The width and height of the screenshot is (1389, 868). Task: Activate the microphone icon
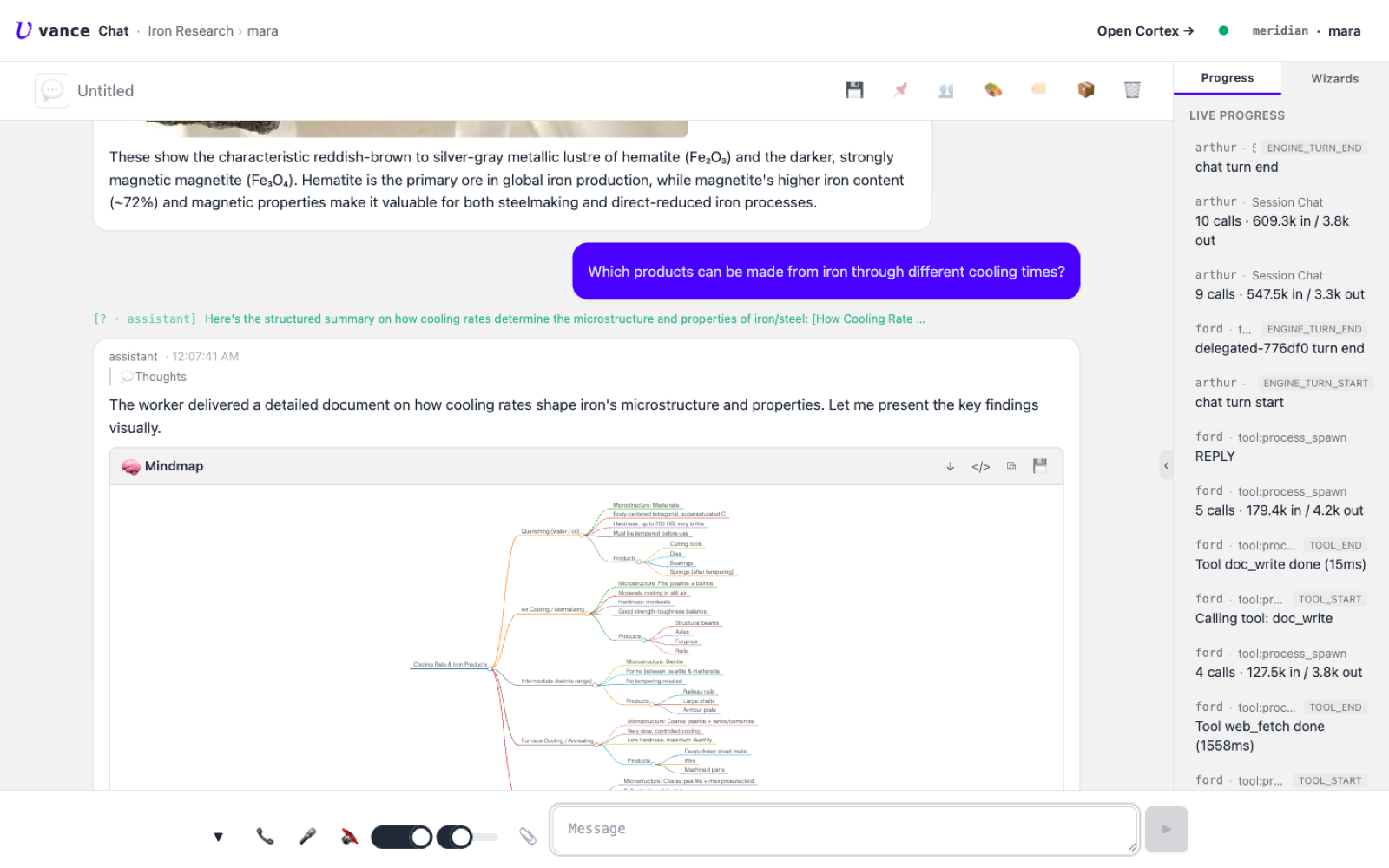[307, 836]
